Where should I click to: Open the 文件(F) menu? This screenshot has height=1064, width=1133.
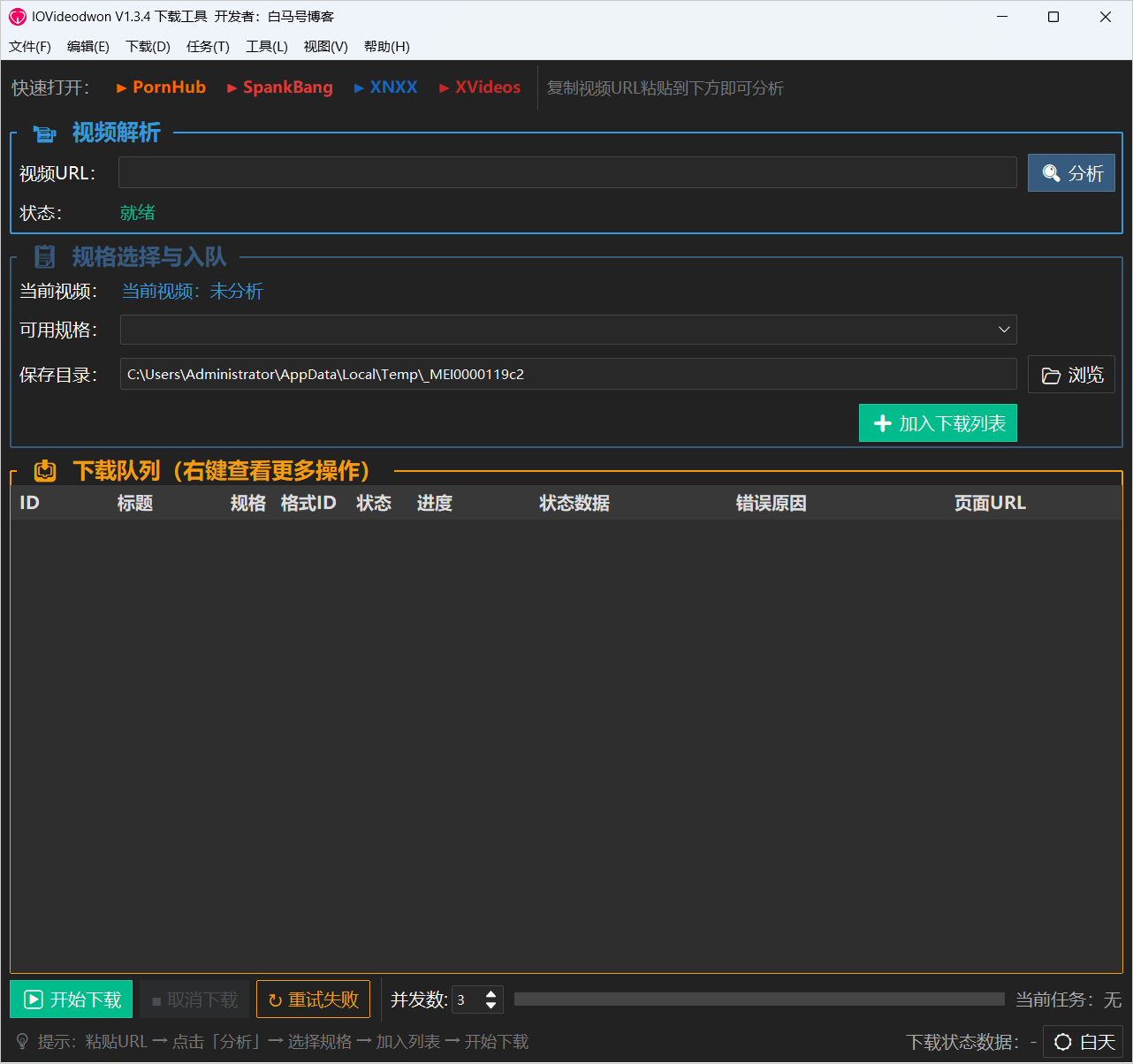tap(30, 47)
